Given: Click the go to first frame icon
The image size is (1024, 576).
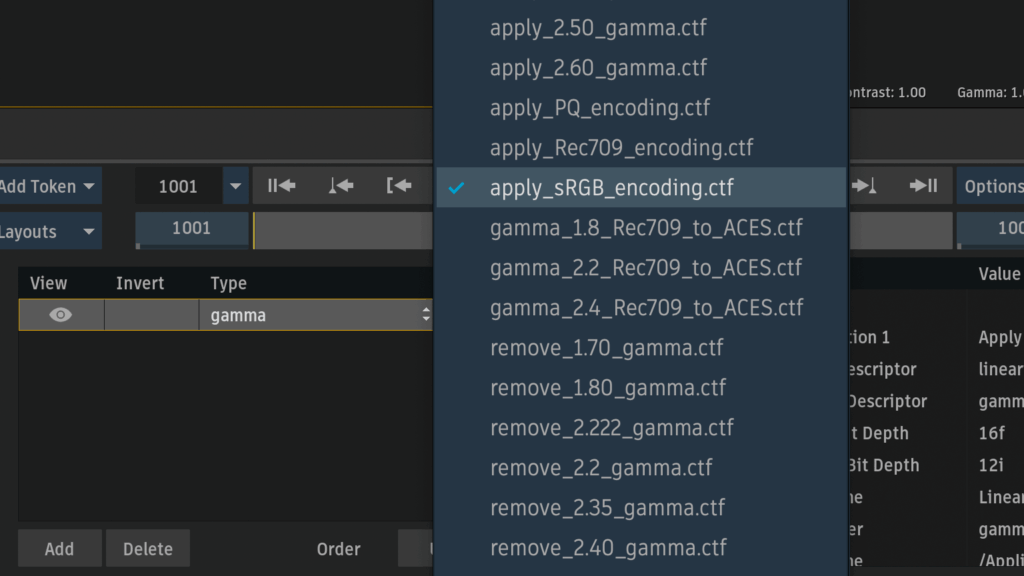Looking at the screenshot, I should 281,186.
